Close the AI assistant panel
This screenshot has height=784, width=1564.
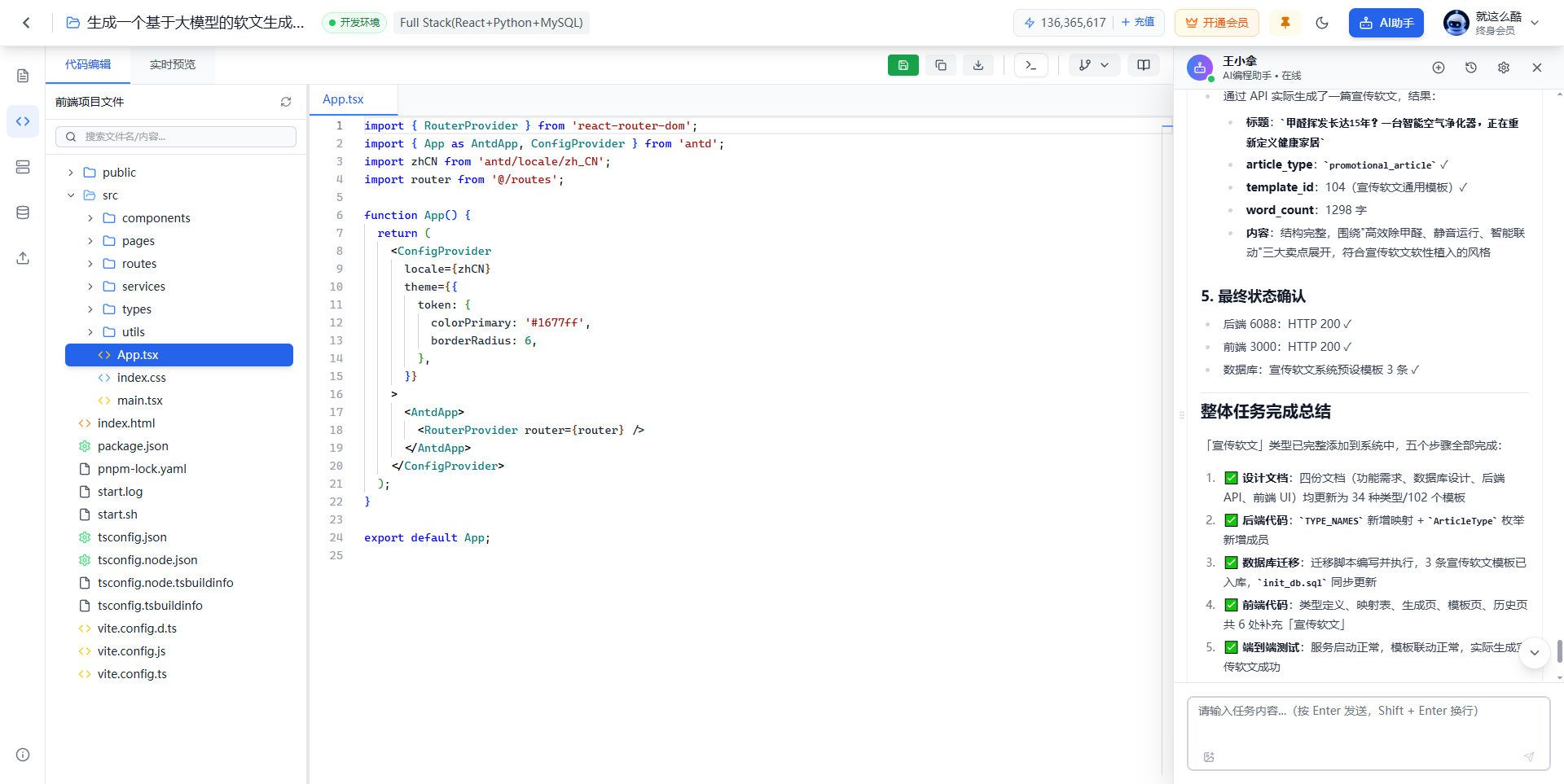click(1537, 68)
